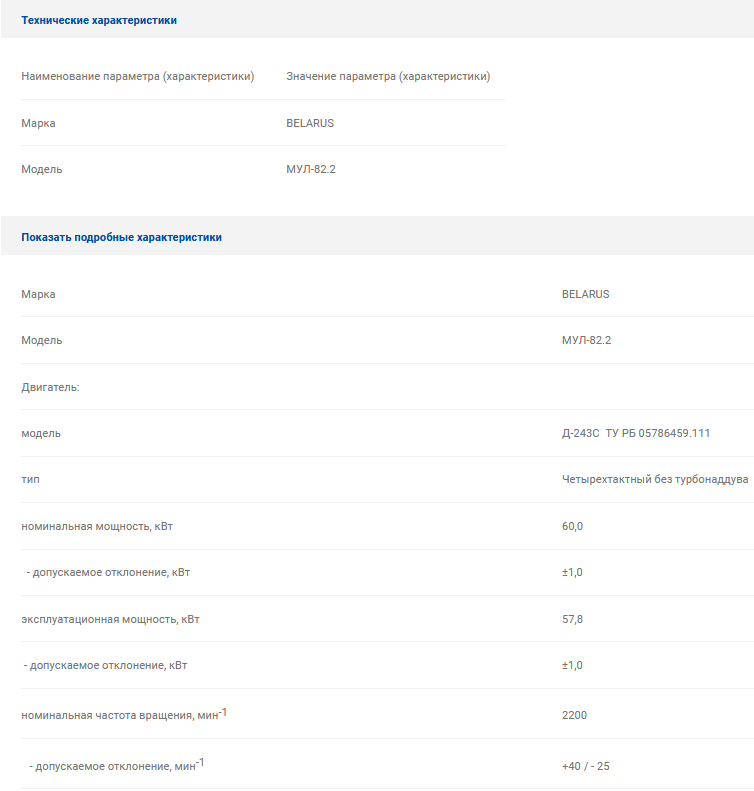Screen dimensions: 754x791
Task: Click the тип row label
Action: 30,479
